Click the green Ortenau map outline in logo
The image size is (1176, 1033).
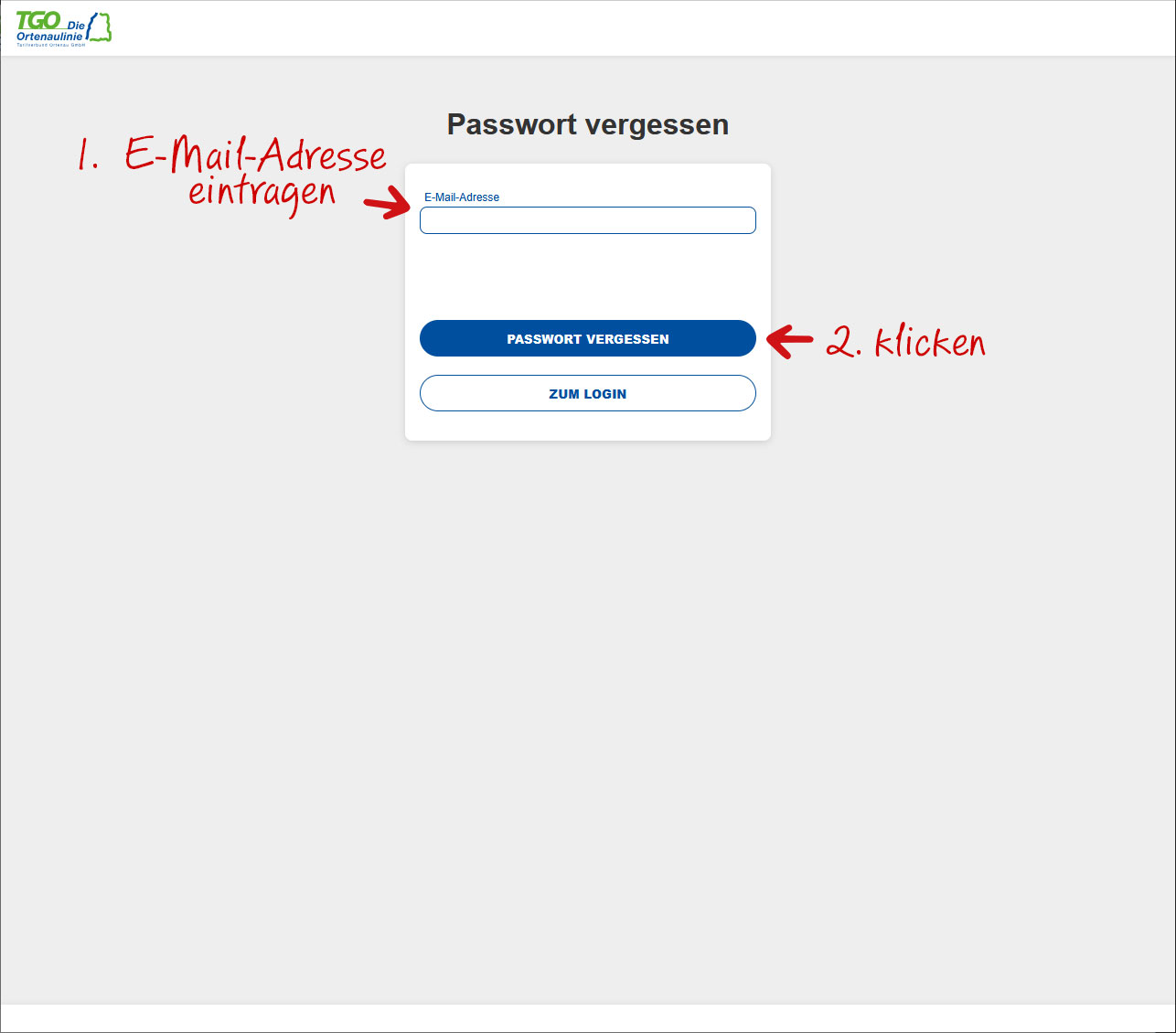(100, 27)
